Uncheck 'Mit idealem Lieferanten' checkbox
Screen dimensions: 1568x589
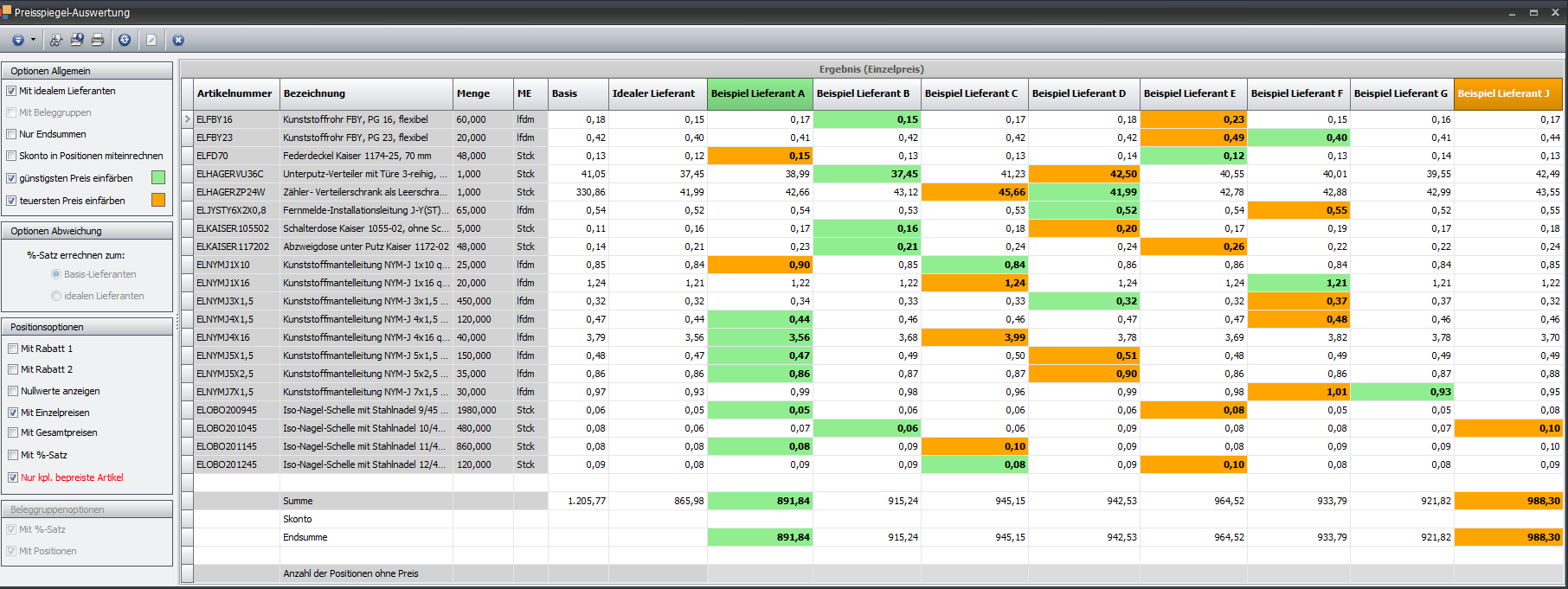coord(12,91)
